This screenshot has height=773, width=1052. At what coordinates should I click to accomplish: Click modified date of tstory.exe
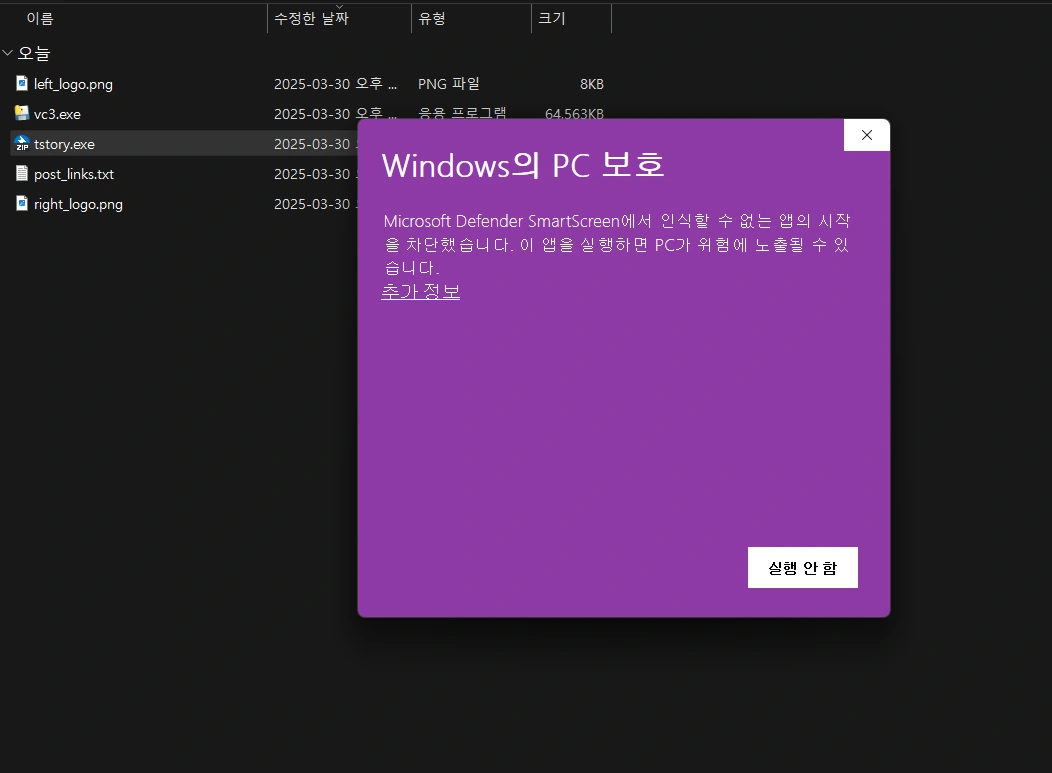pyautogui.click(x=315, y=144)
